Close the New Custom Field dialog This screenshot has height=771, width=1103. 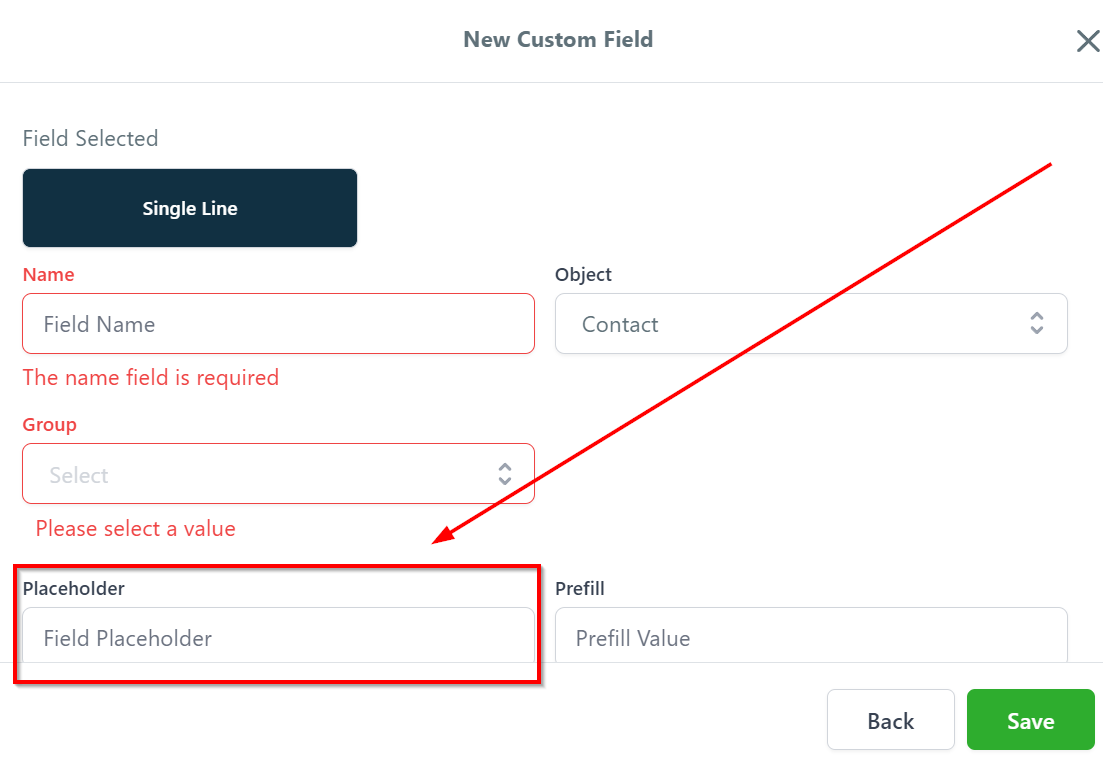pos(1087,41)
